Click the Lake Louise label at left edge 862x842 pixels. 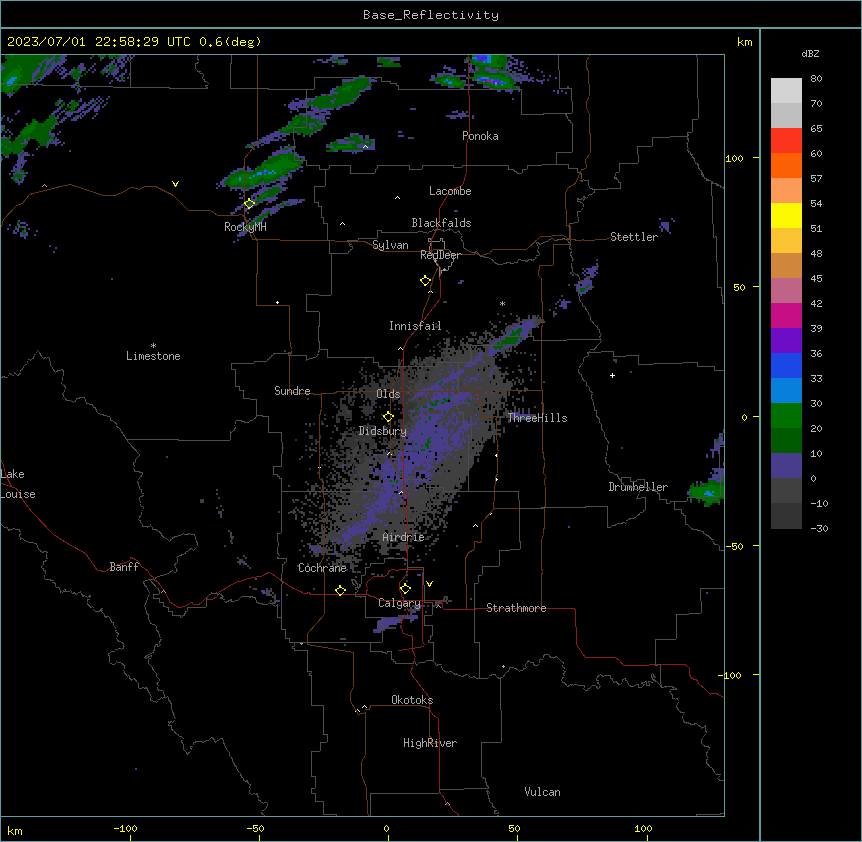[x=18, y=484]
